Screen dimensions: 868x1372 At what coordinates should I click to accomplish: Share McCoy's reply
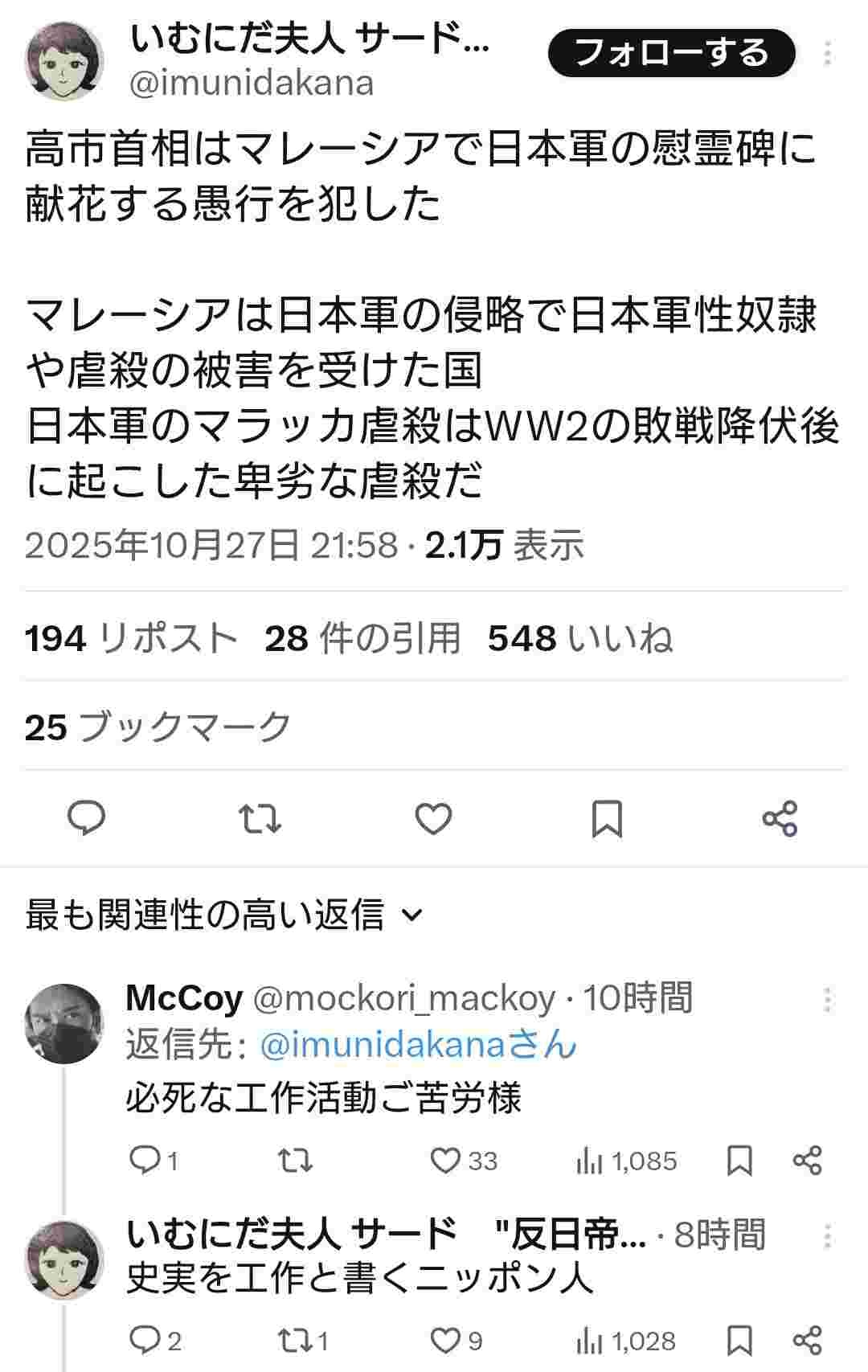[x=807, y=1161]
